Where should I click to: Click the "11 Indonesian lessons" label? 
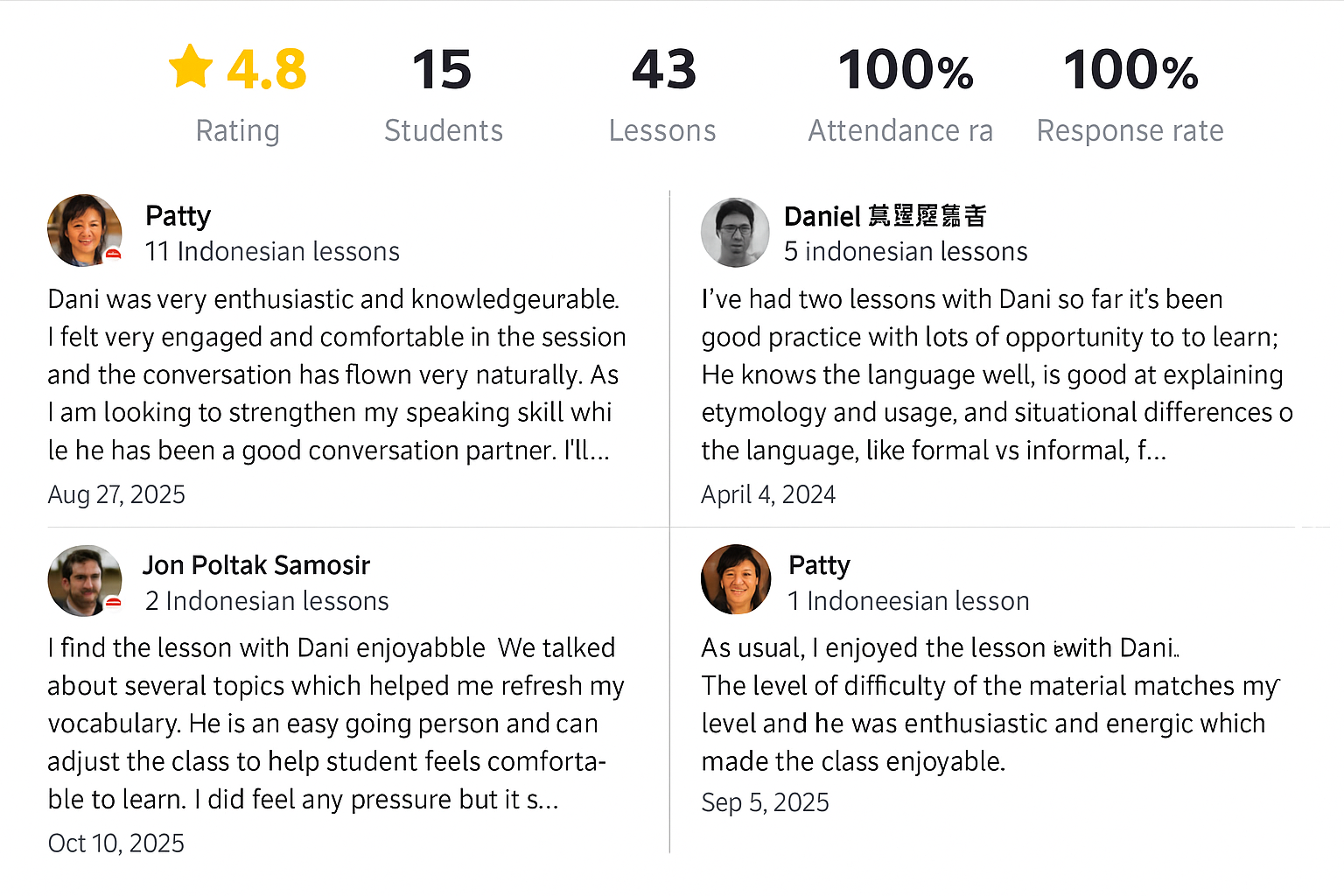[271, 252]
